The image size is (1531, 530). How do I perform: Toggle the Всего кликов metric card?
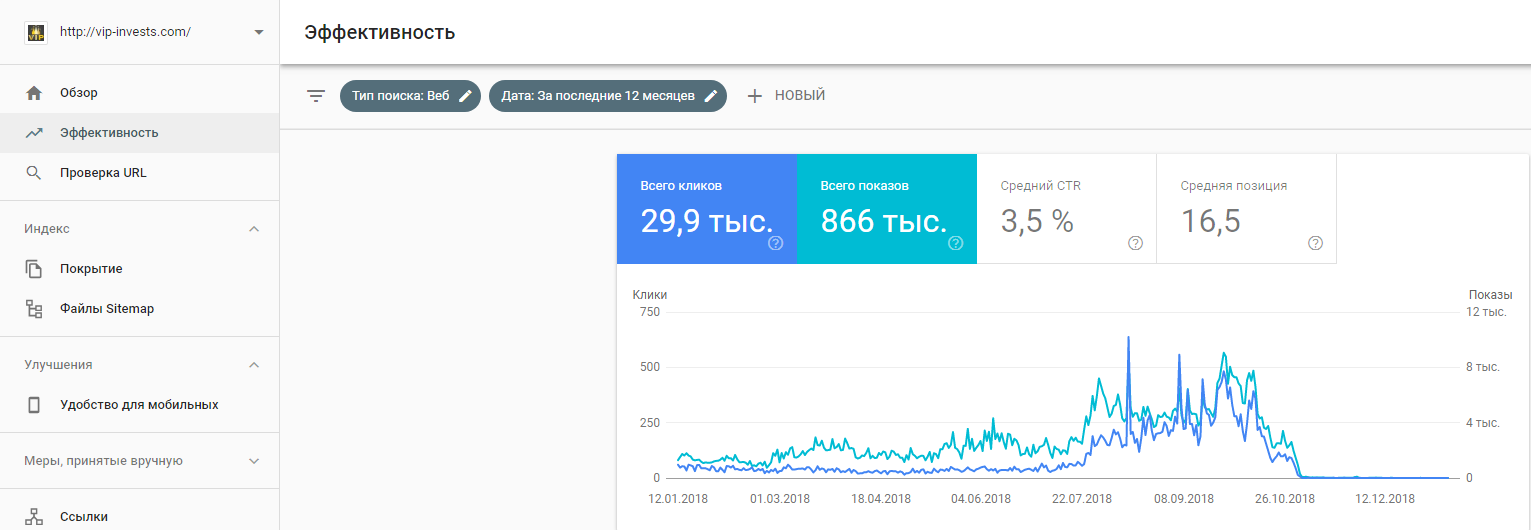pyautogui.click(x=706, y=208)
